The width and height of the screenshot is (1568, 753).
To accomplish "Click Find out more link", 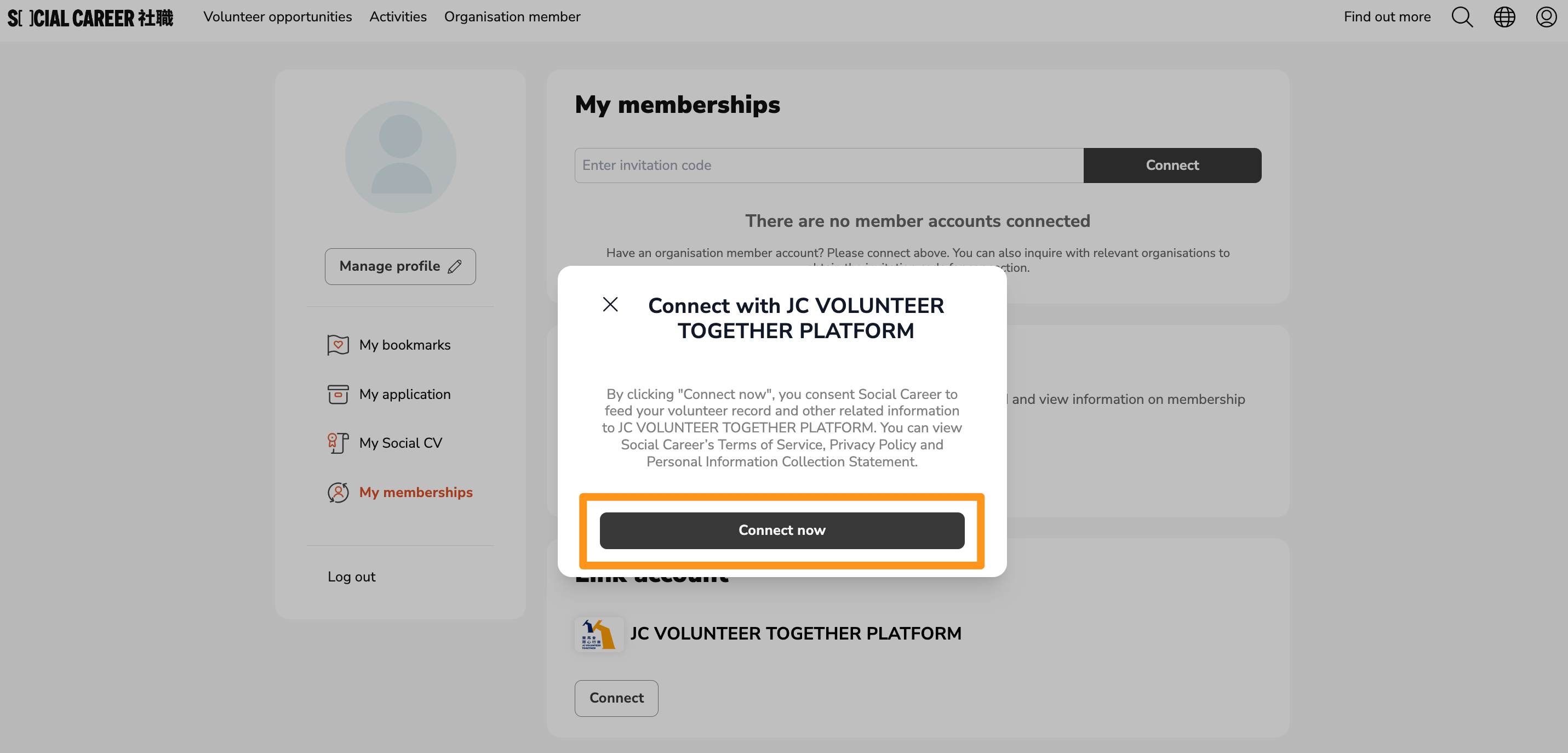I will [1387, 17].
